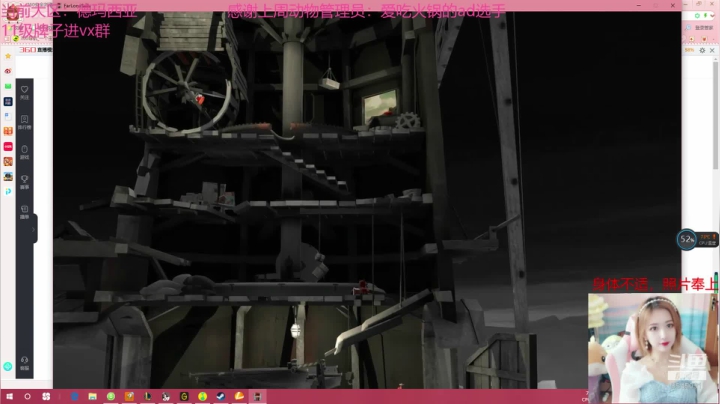
Task: Open the white document icon in browser sidebar
Action: point(8,116)
